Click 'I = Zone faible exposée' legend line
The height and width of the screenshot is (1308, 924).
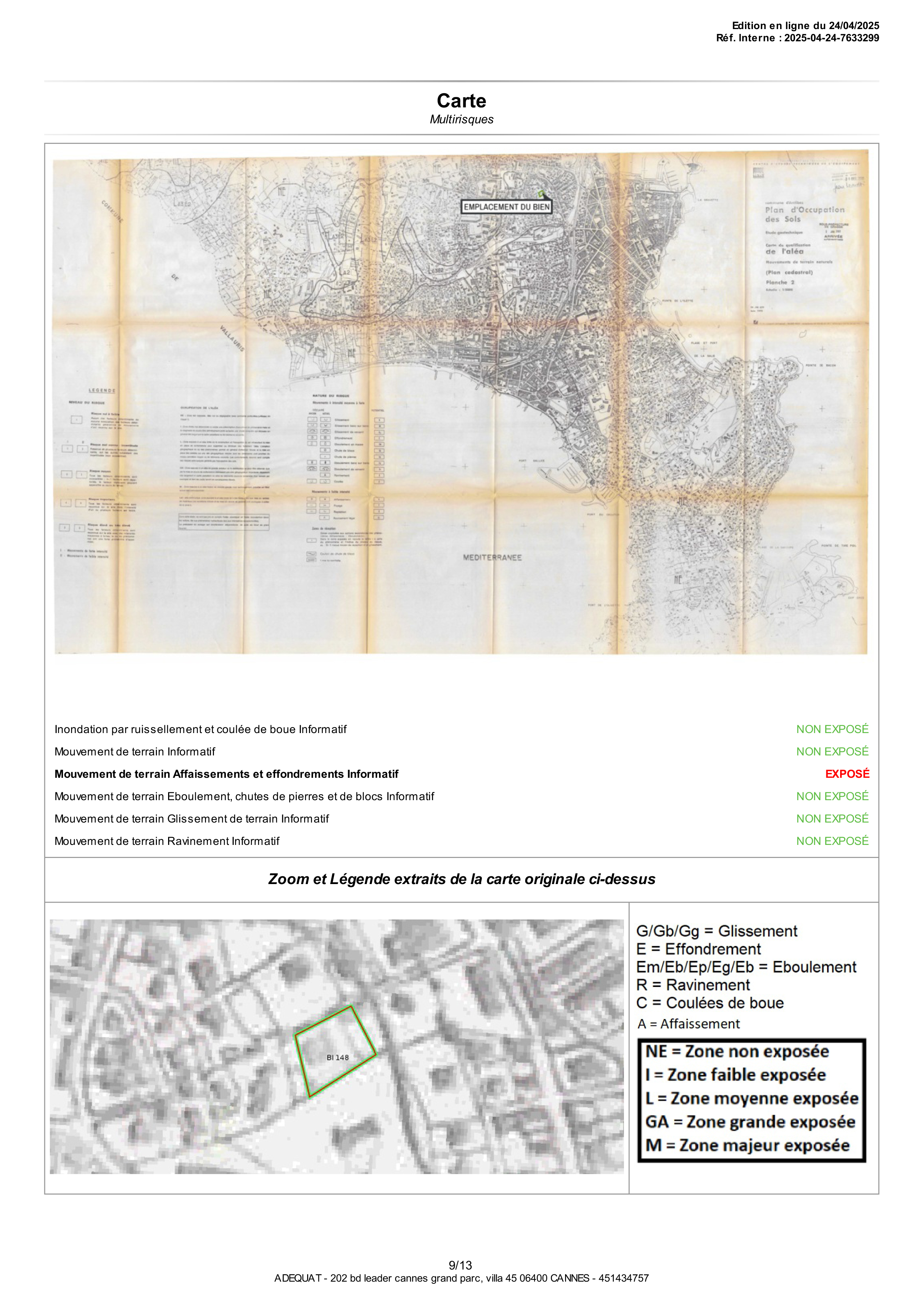(x=735, y=1075)
